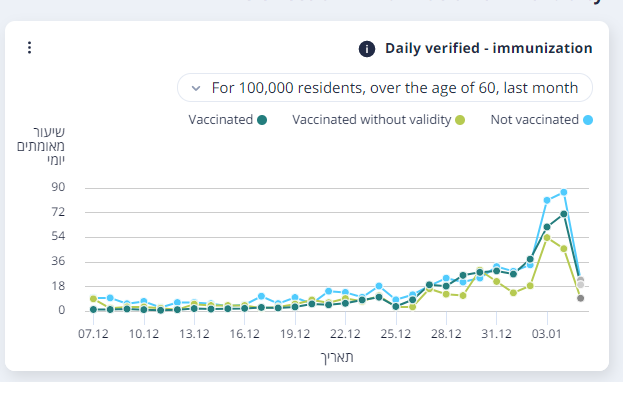The width and height of the screenshot is (623, 409).
Task: Click the 03.01 date axis label
Action: click(547, 333)
